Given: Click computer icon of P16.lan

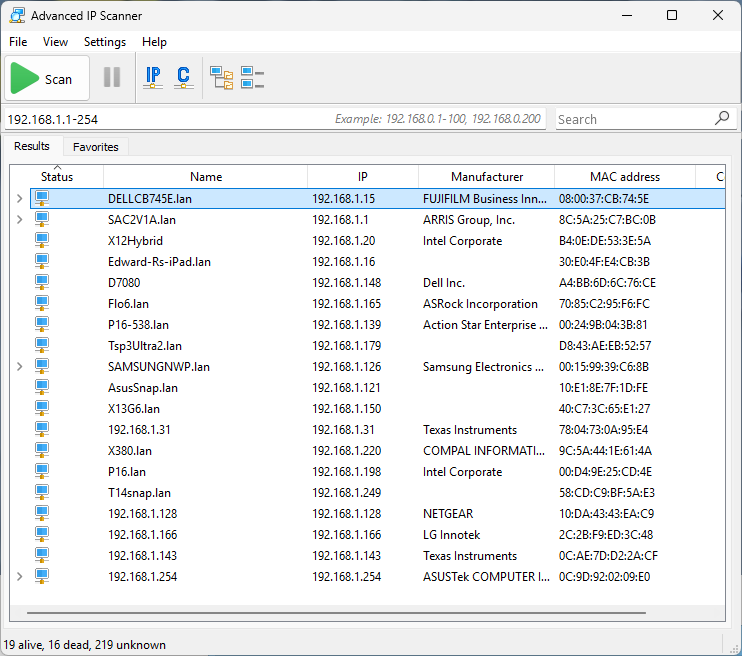Looking at the screenshot, I should tap(42, 471).
